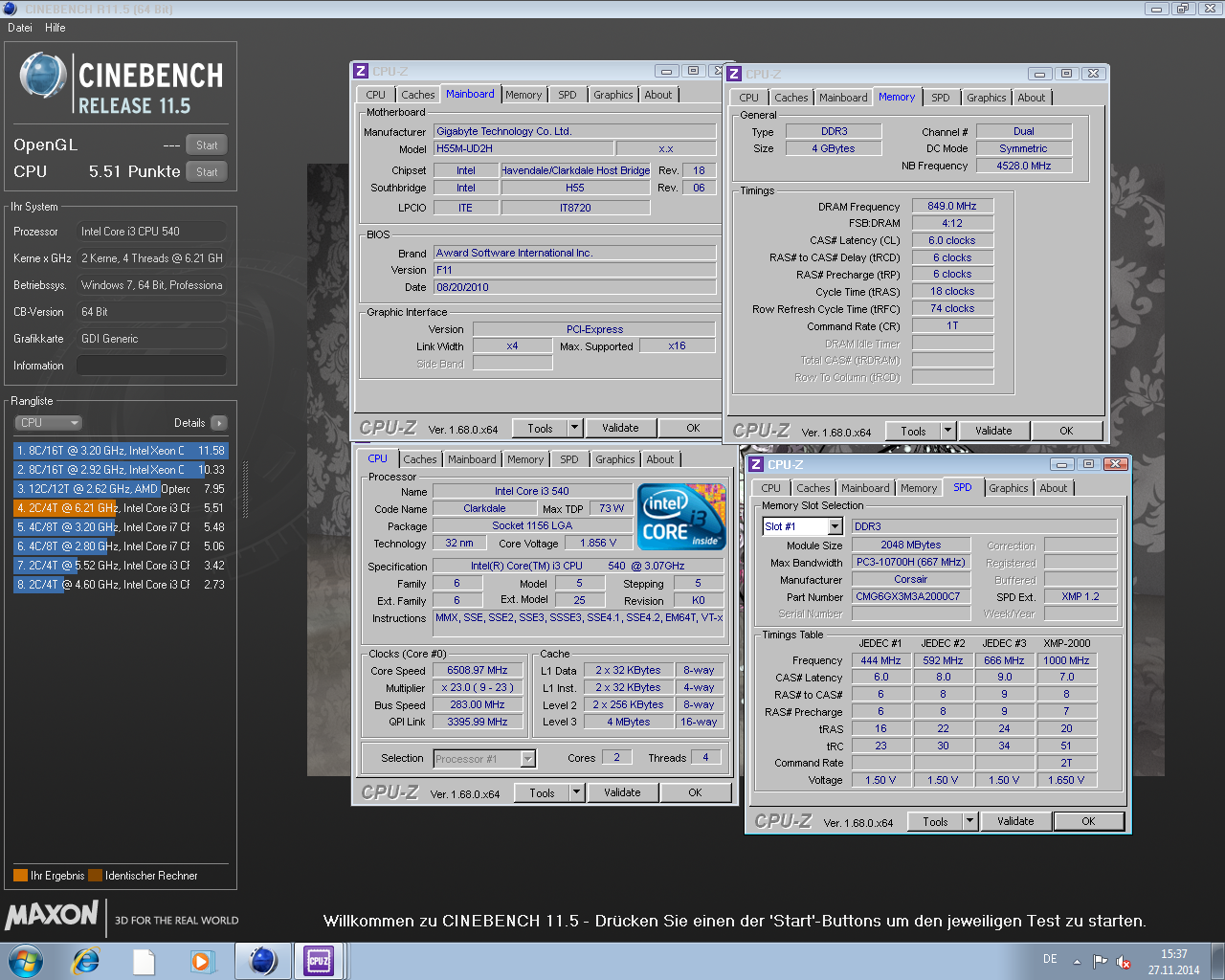This screenshot has width=1225, height=980.
Task: Switch to Mainboard tab in CPU window
Action: (x=472, y=459)
